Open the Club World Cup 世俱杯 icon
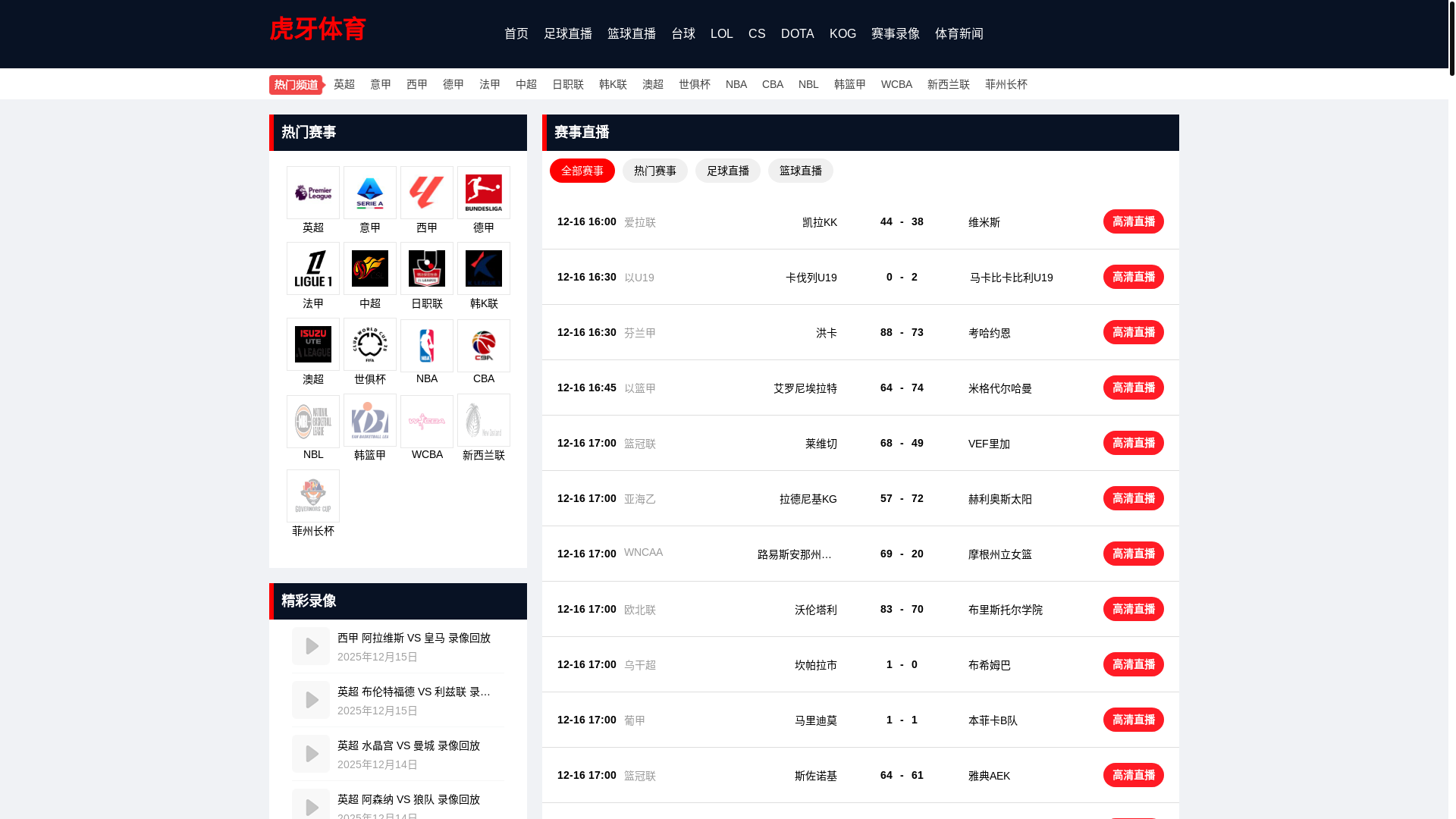The width and height of the screenshot is (1456, 819). pos(370,344)
